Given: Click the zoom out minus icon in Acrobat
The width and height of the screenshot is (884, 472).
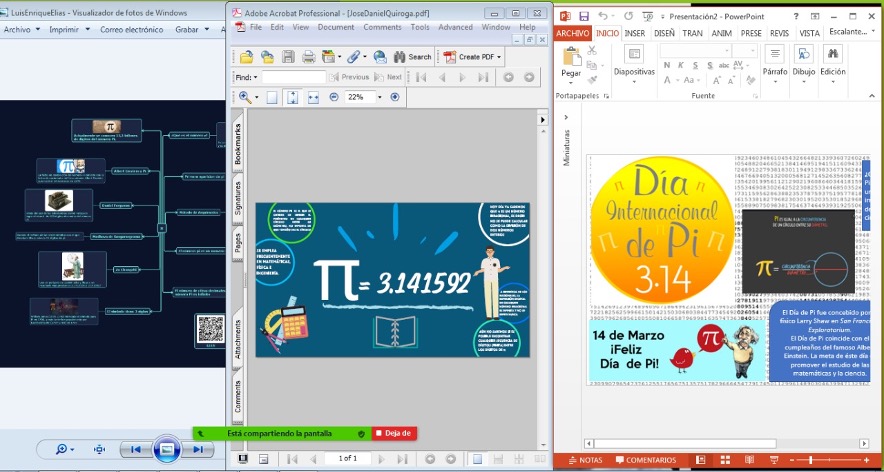Looking at the screenshot, I should click(334, 97).
